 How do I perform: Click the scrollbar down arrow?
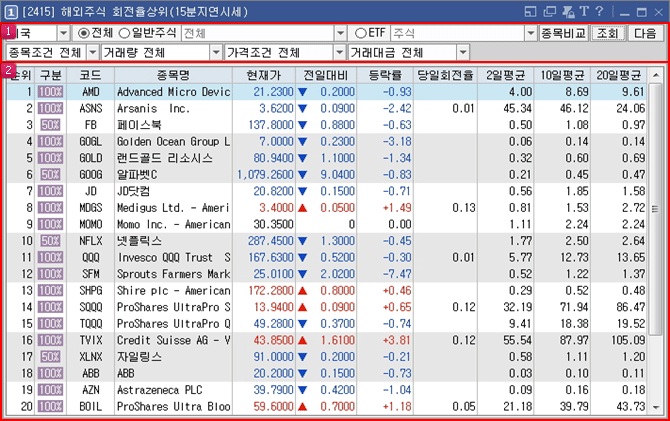[655, 408]
